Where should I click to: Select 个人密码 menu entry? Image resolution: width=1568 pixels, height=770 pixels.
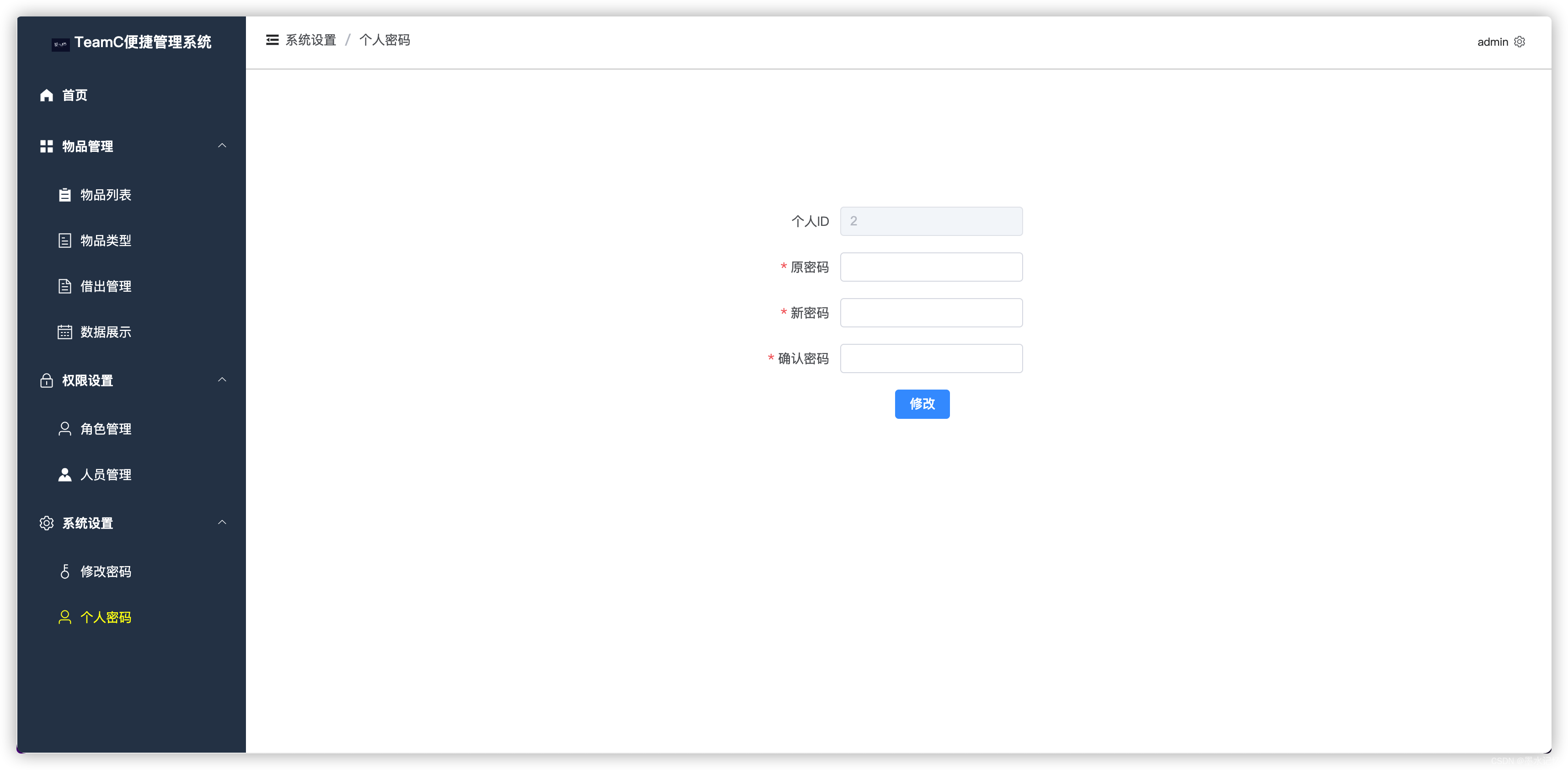click(x=132, y=617)
